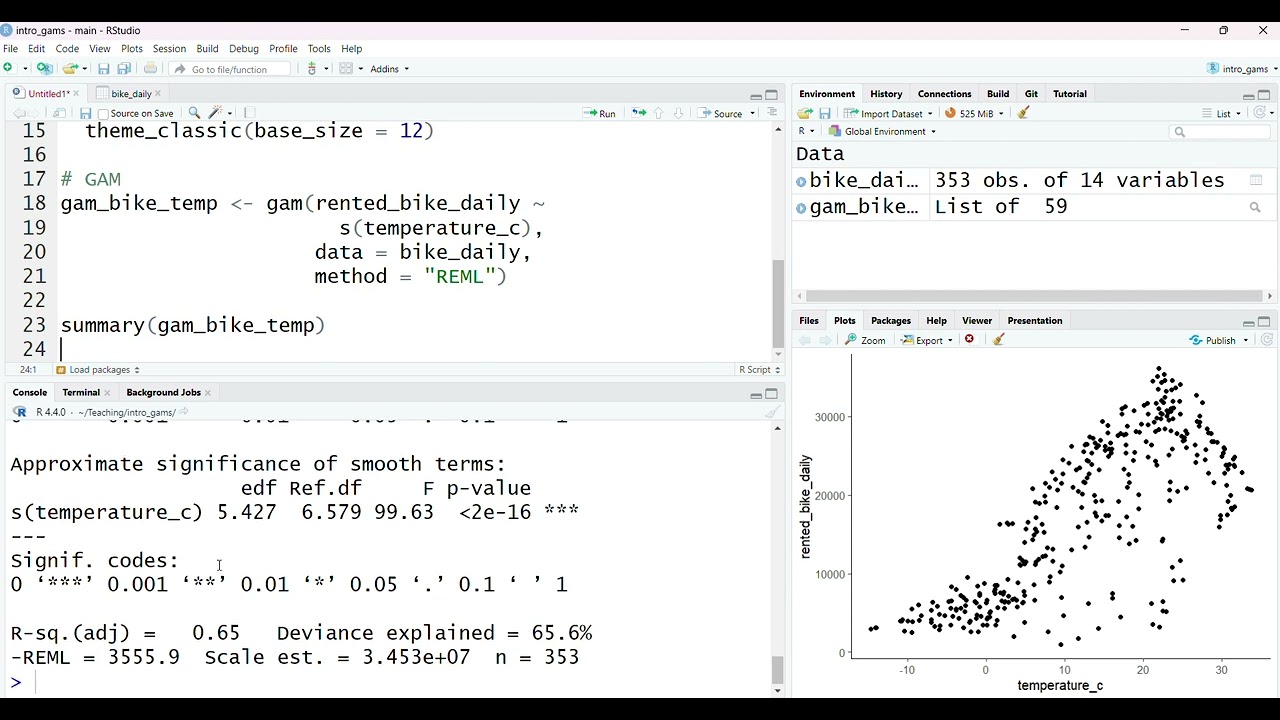Open the Source options dropdown arrow
The image size is (1280, 720).
(x=752, y=114)
